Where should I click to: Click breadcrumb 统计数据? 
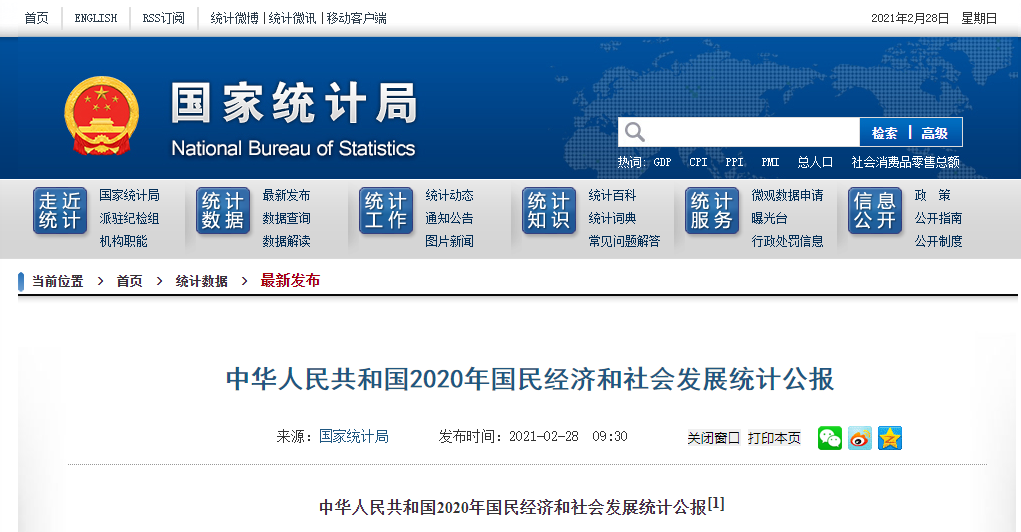click(202, 281)
